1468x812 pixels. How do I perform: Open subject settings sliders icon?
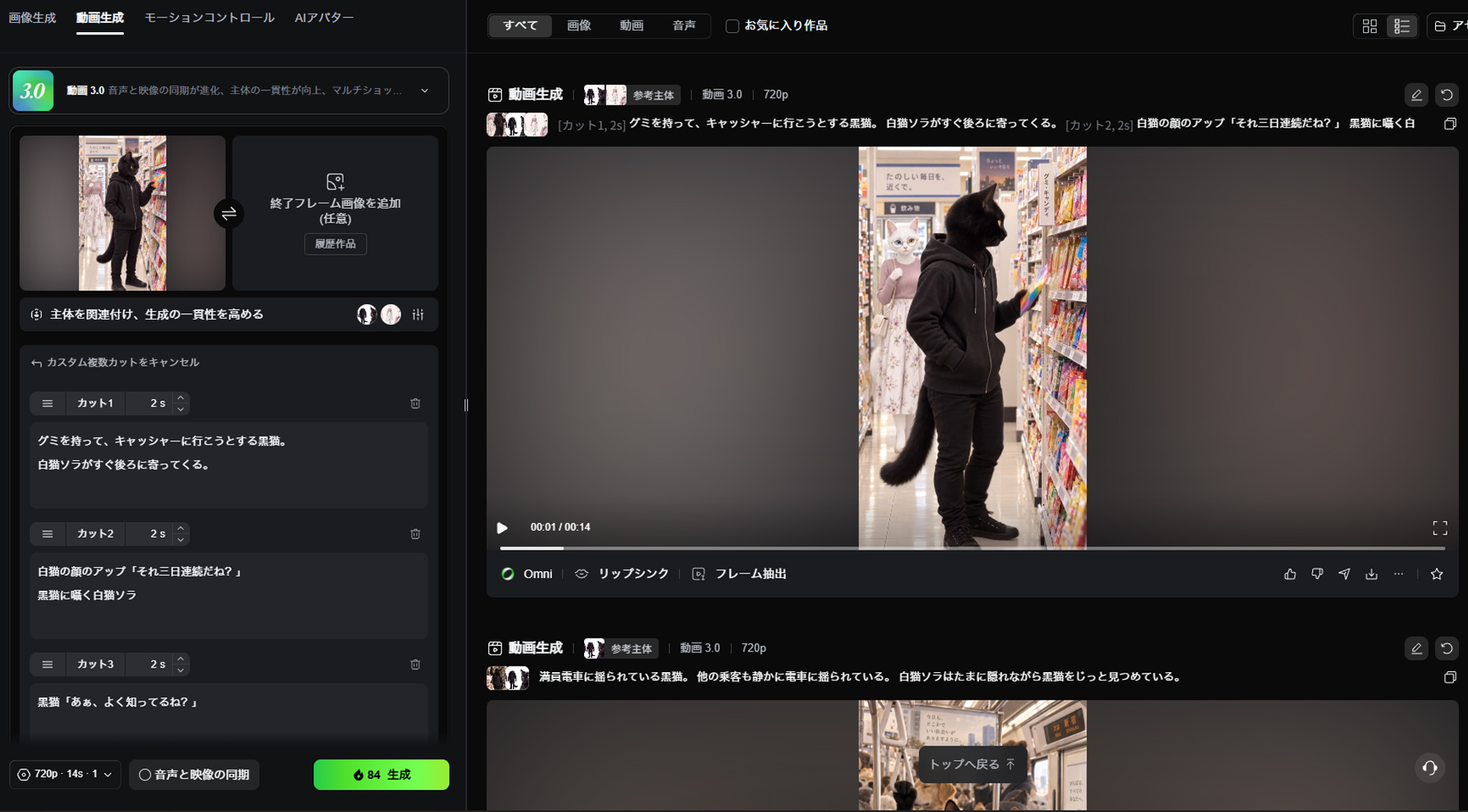418,314
